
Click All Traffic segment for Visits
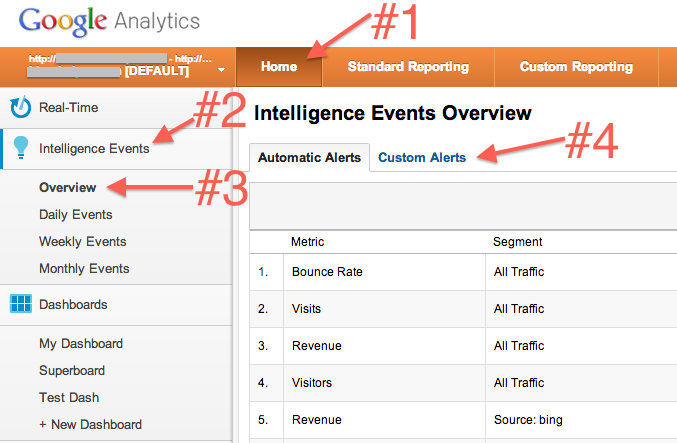519,309
